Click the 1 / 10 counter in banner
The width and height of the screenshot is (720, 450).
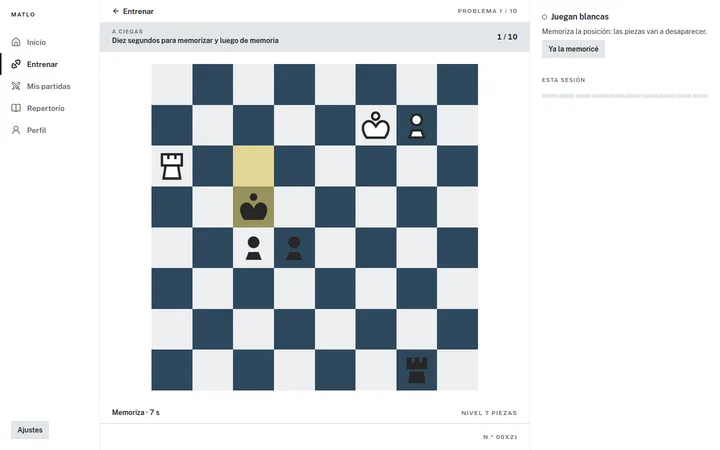(x=507, y=37)
